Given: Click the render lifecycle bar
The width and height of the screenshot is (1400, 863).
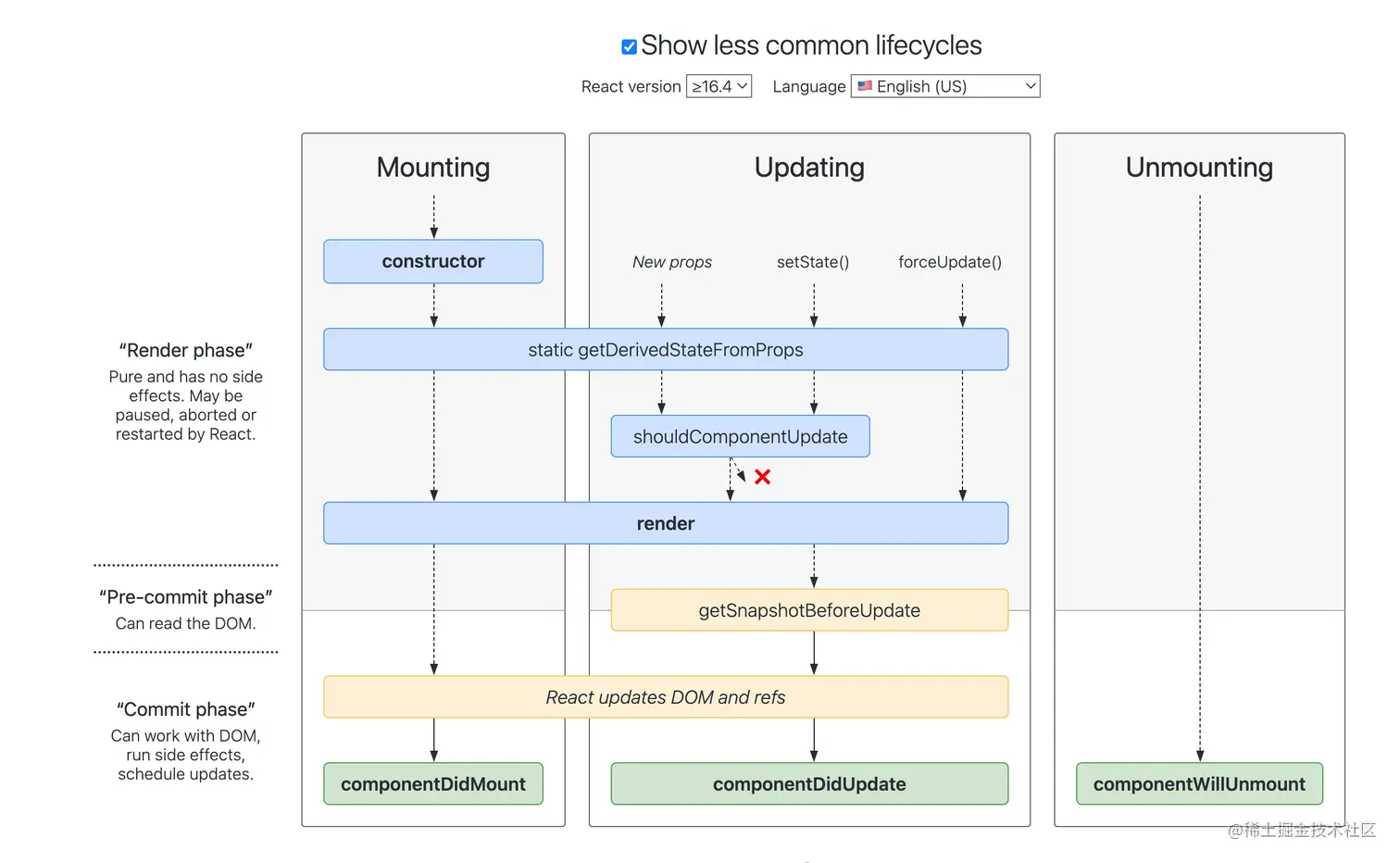Looking at the screenshot, I should pyautogui.click(x=666, y=523).
